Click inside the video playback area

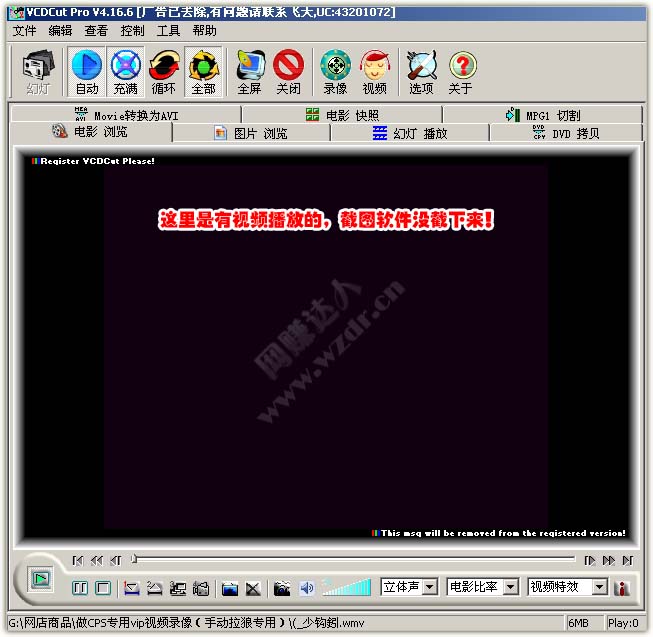pos(326,347)
